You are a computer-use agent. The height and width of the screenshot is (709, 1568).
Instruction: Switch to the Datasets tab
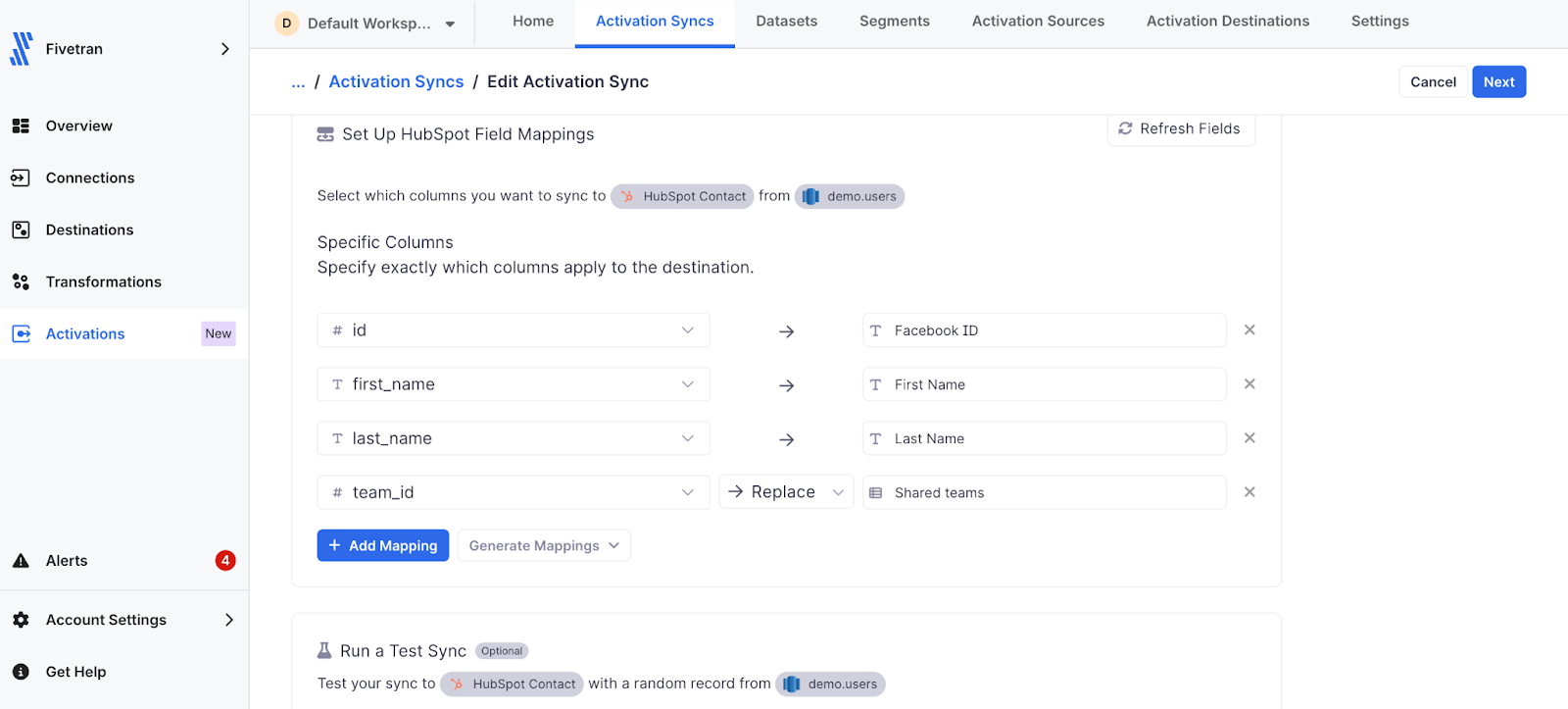[787, 22]
